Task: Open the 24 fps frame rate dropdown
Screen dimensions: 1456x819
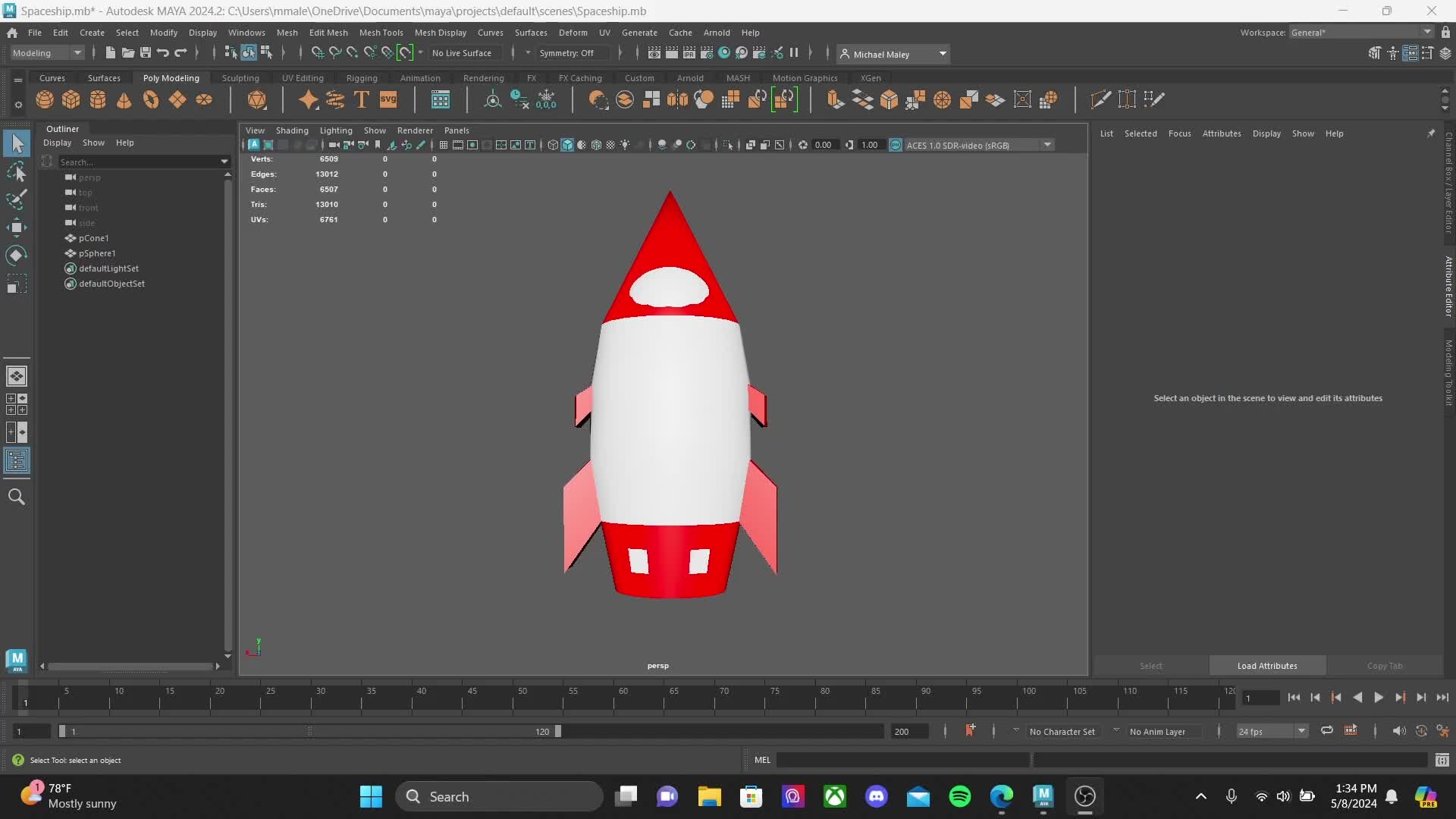Action: click(1301, 731)
